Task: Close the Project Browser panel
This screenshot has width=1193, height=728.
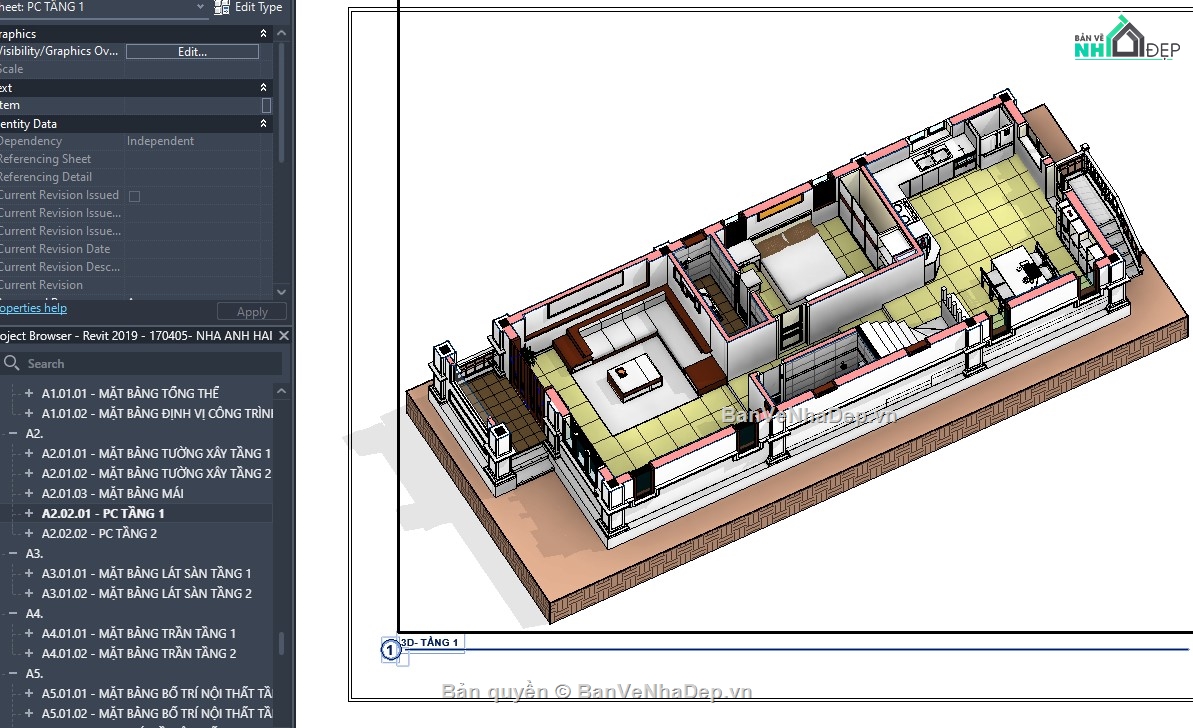Action: coord(284,335)
